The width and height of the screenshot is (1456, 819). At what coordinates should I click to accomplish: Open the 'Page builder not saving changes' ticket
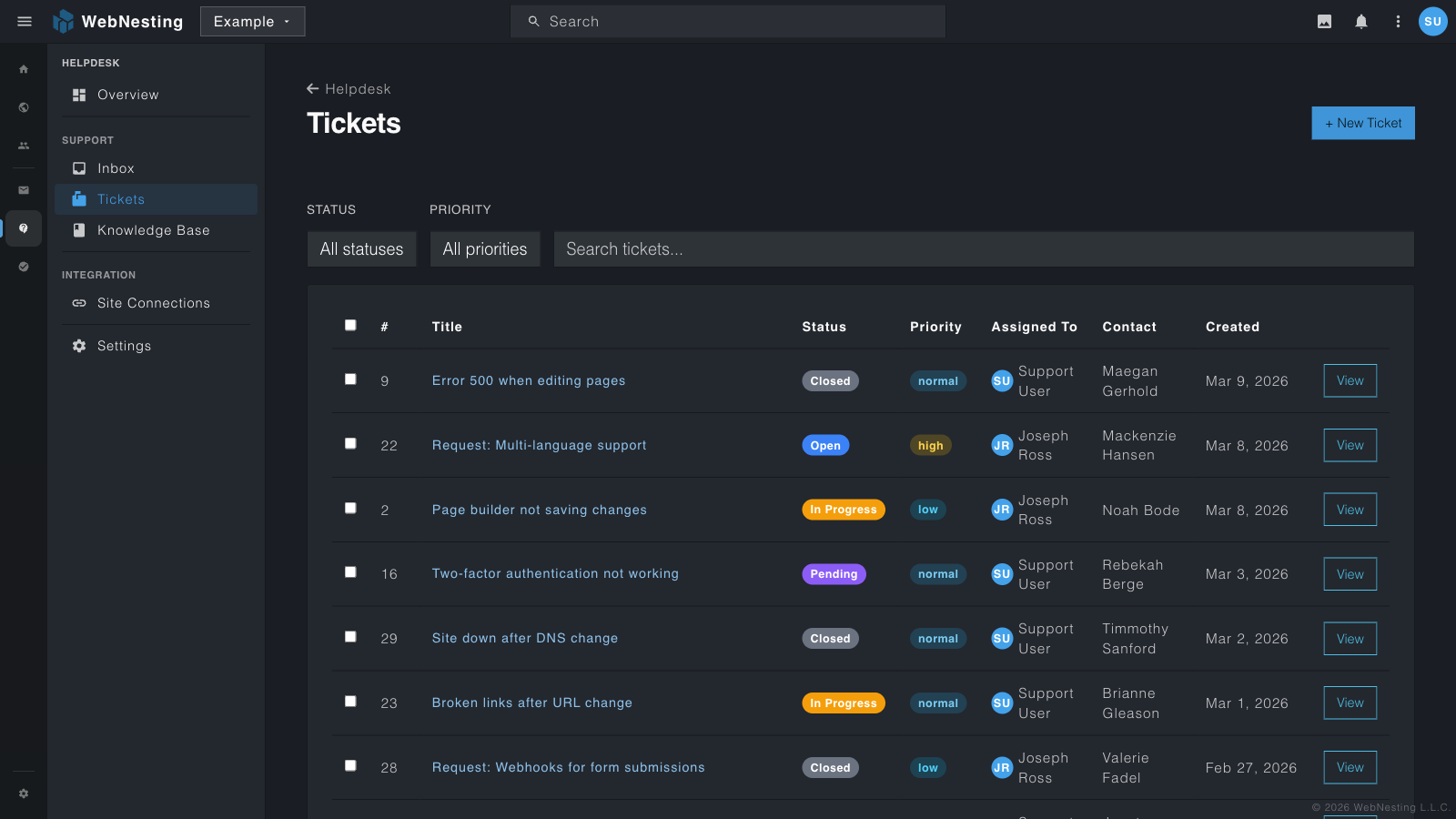click(539, 510)
